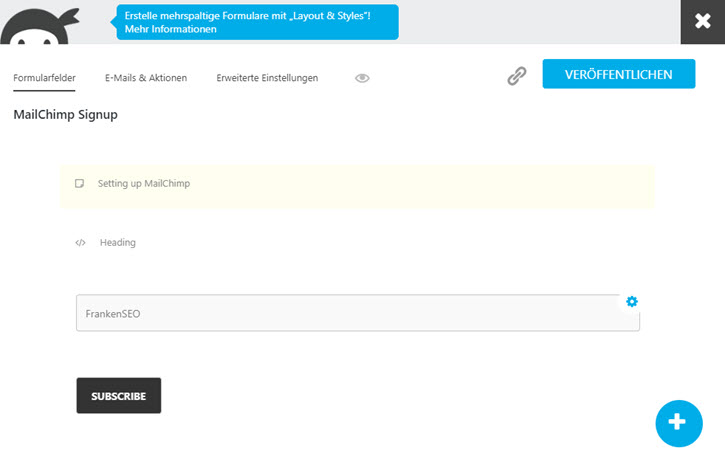Click the HTML code icon beside Heading

(80, 243)
